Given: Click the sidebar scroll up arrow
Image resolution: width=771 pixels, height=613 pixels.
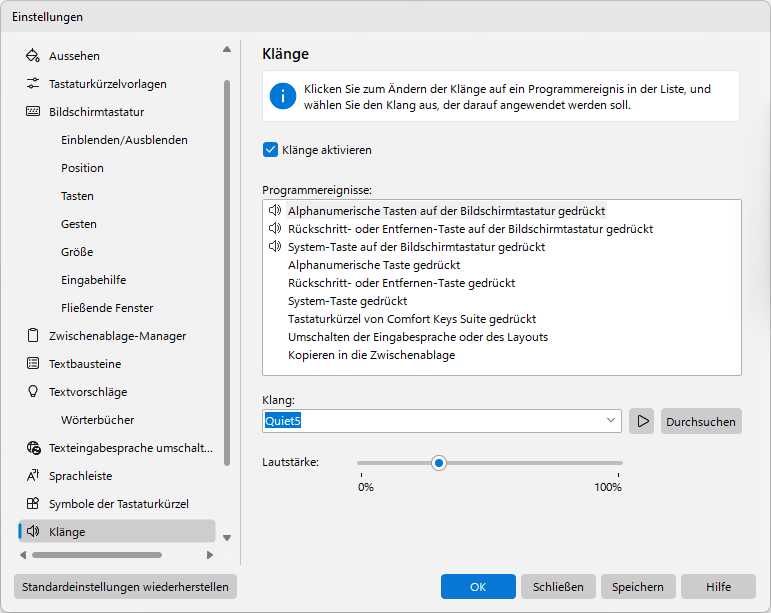Looking at the screenshot, I should [x=227, y=49].
